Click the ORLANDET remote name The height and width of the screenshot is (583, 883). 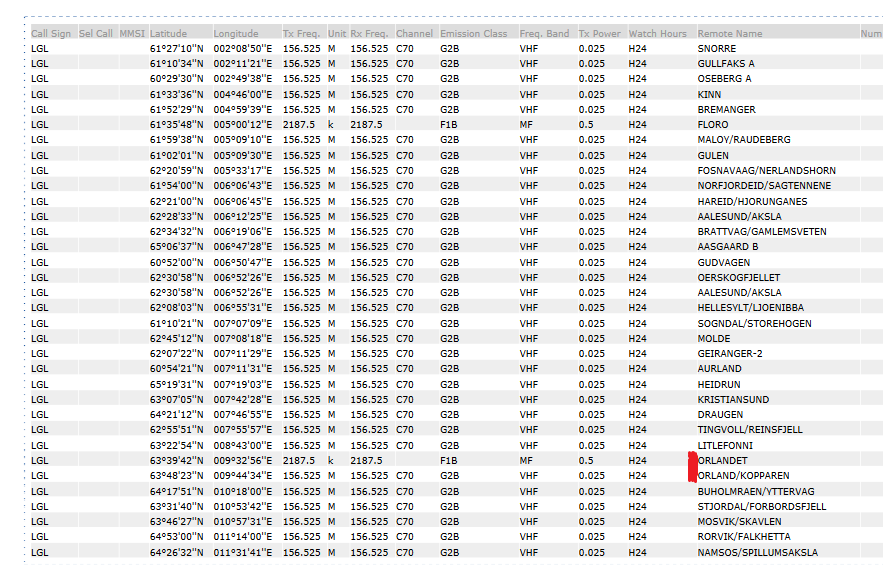coord(722,460)
